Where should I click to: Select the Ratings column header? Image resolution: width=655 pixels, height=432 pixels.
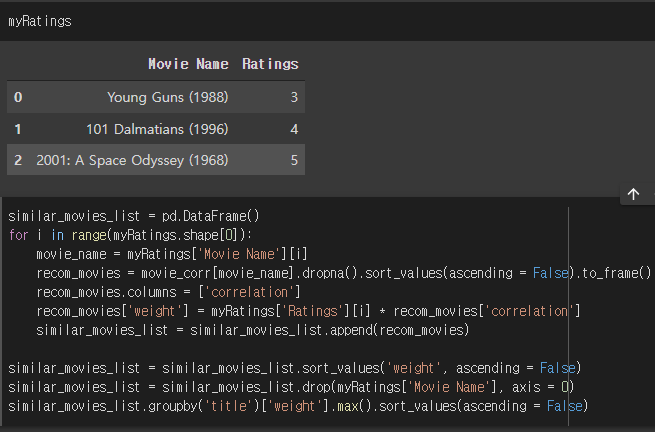tap(270, 64)
